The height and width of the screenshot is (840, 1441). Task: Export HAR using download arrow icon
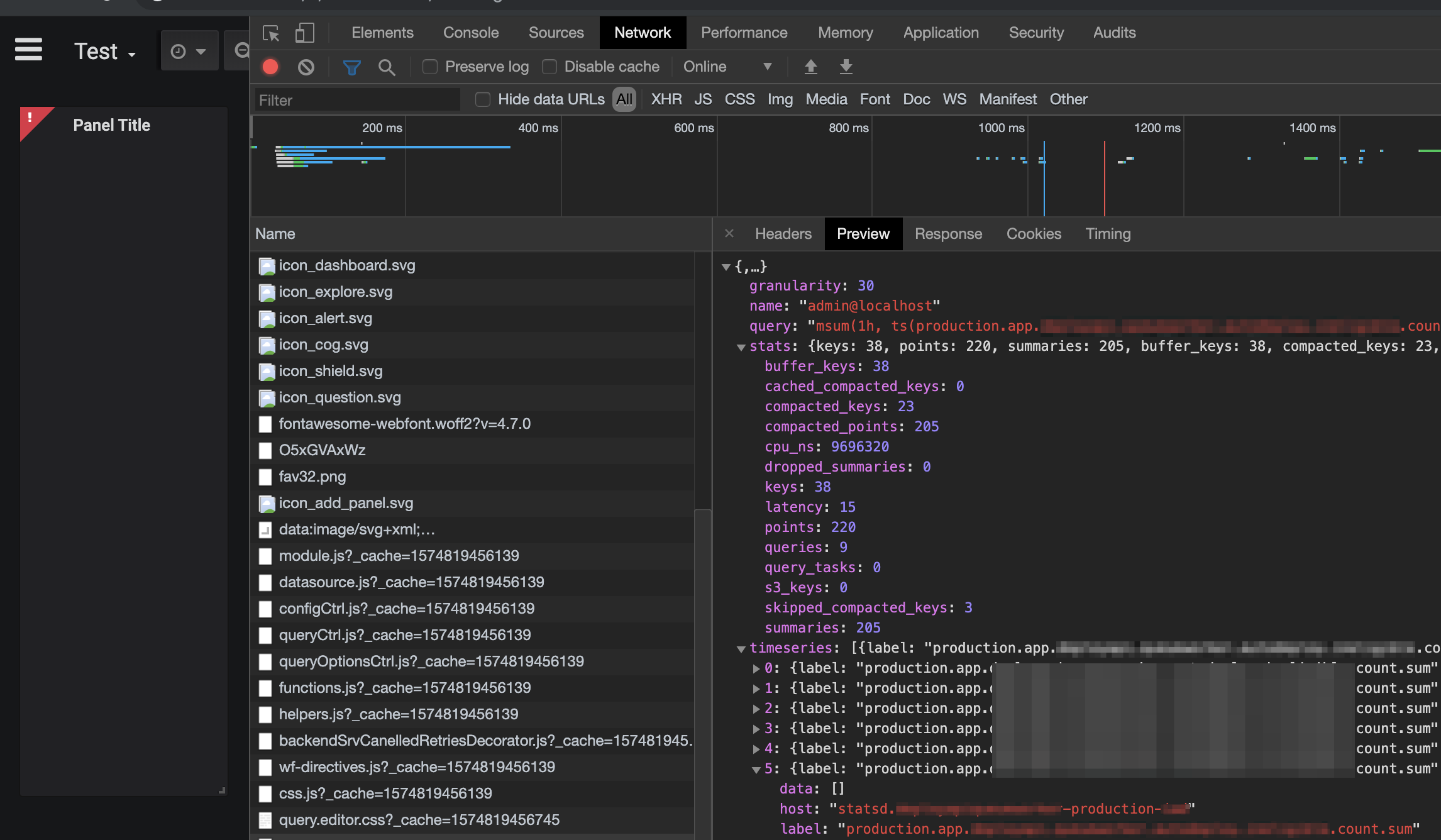point(846,67)
